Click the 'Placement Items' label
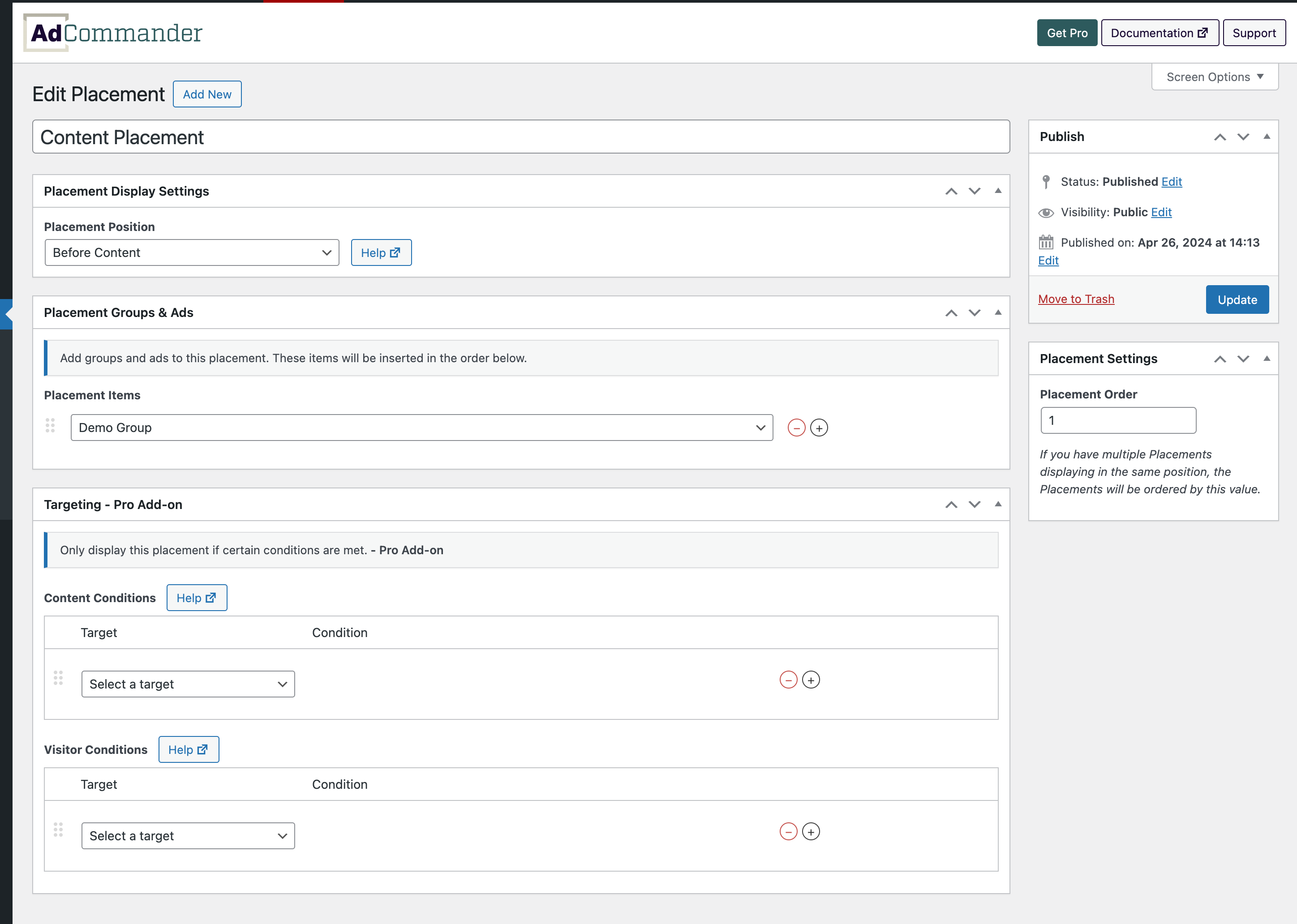Image resolution: width=1297 pixels, height=924 pixels. (92, 395)
